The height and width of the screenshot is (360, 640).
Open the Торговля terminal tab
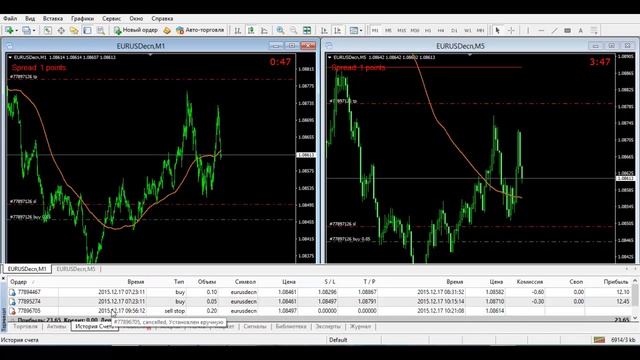[25, 327]
